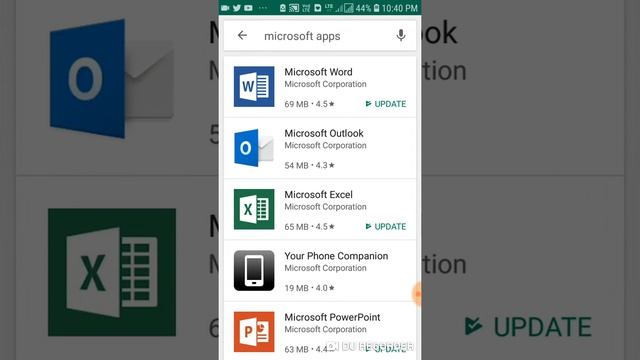Screen dimensions: 640x360
Task: Click the 54 MB 4.3 rating text
Action: click(309, 165)
